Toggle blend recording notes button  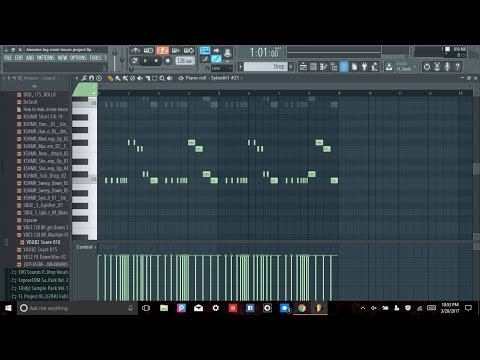click(176, 51)
